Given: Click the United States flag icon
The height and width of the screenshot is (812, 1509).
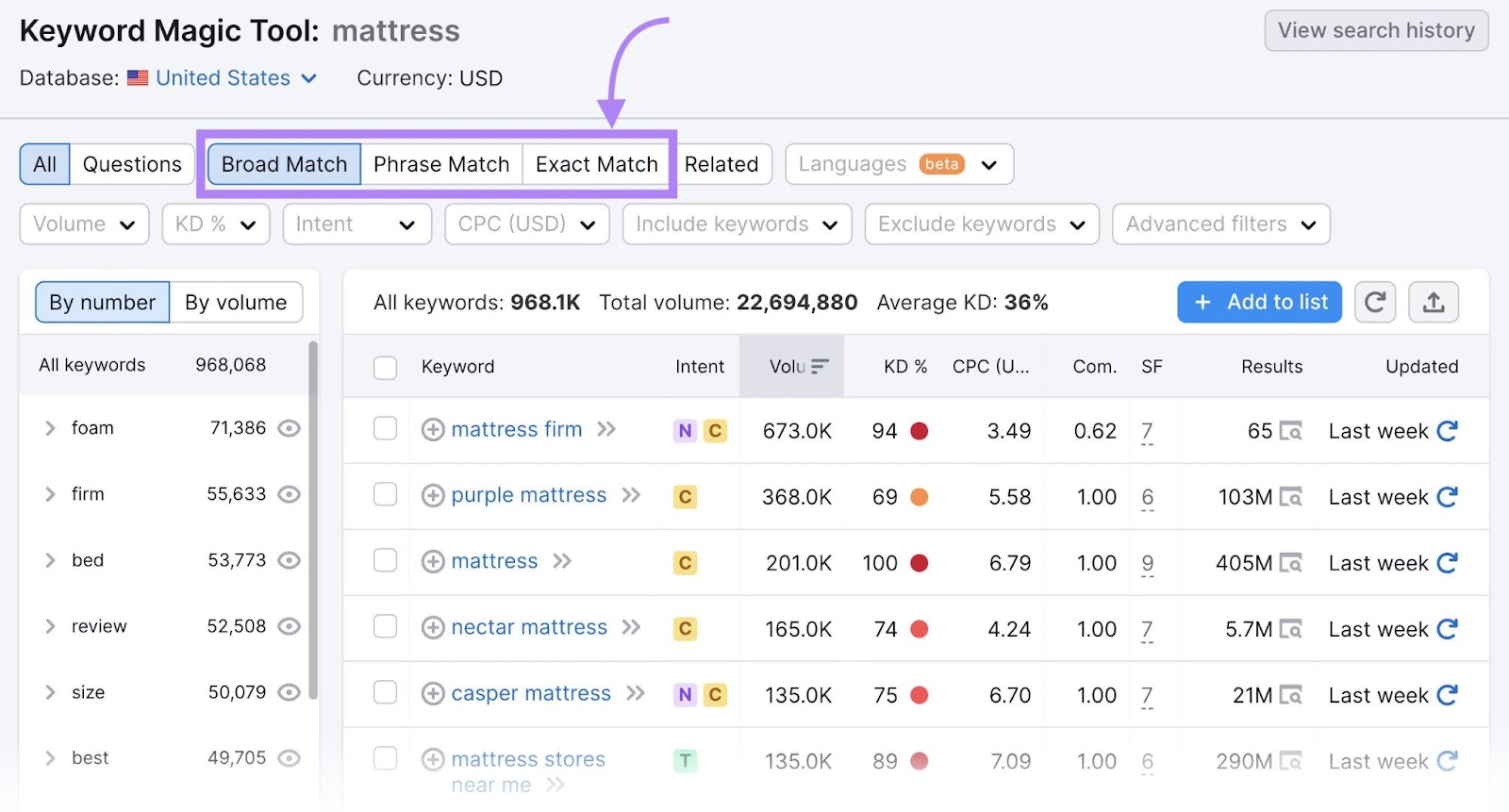Looking at the screenshot, I should (138, 78).
